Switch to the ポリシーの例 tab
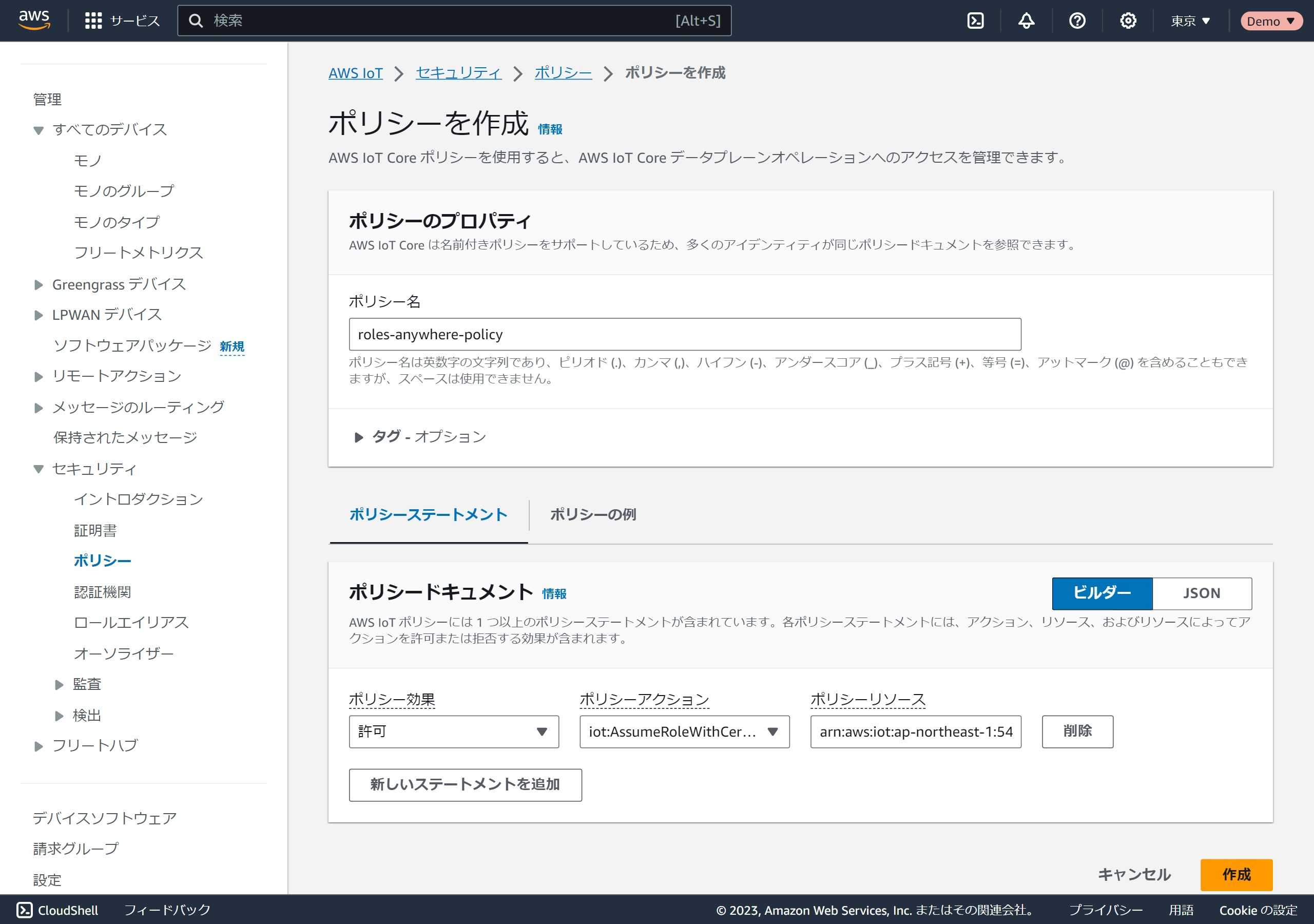This screenshot has height=924, width=1314. [593, 514]
